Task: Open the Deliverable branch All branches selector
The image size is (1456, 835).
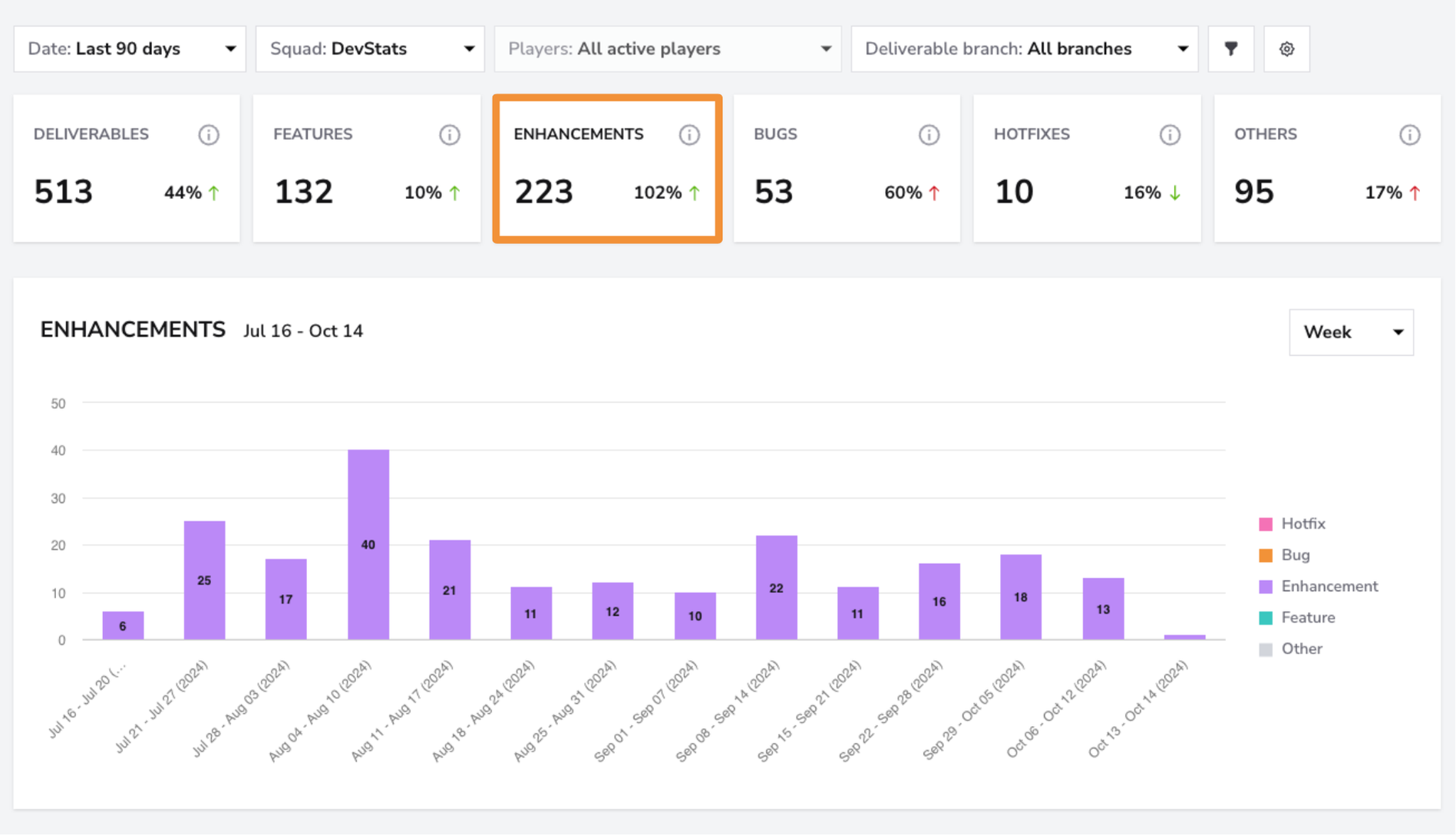Action: (x=1025, y=49)
